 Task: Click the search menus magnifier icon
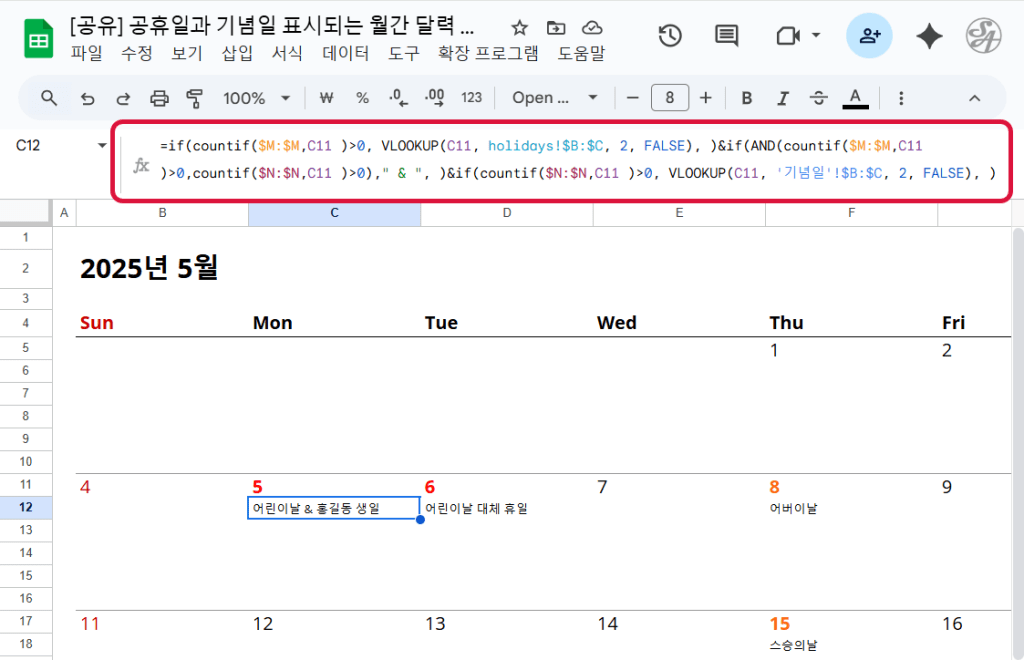49,98
